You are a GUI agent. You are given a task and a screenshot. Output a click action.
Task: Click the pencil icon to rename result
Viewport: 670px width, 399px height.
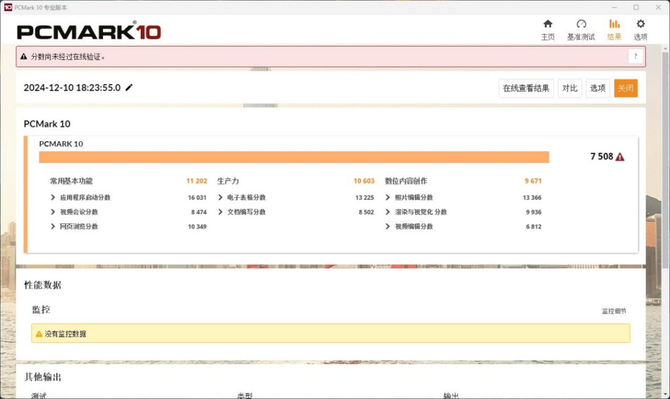click(129, 88)
